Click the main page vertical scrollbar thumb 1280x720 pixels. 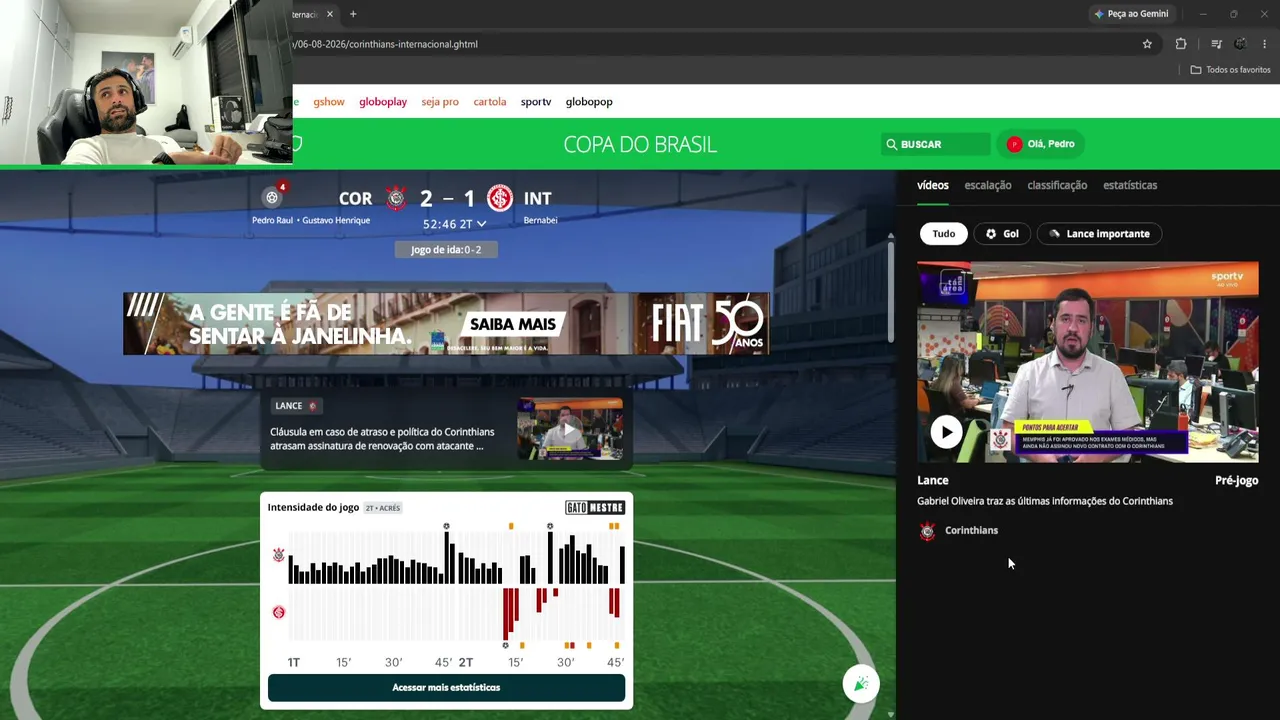point(890,292)
